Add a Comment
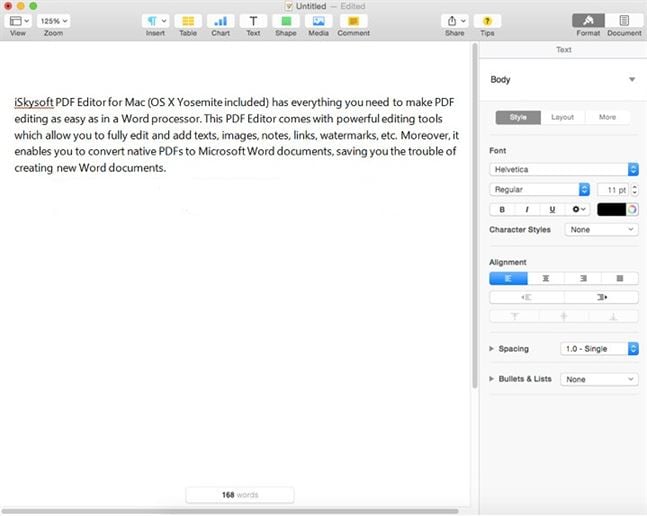 click(353, 21)
